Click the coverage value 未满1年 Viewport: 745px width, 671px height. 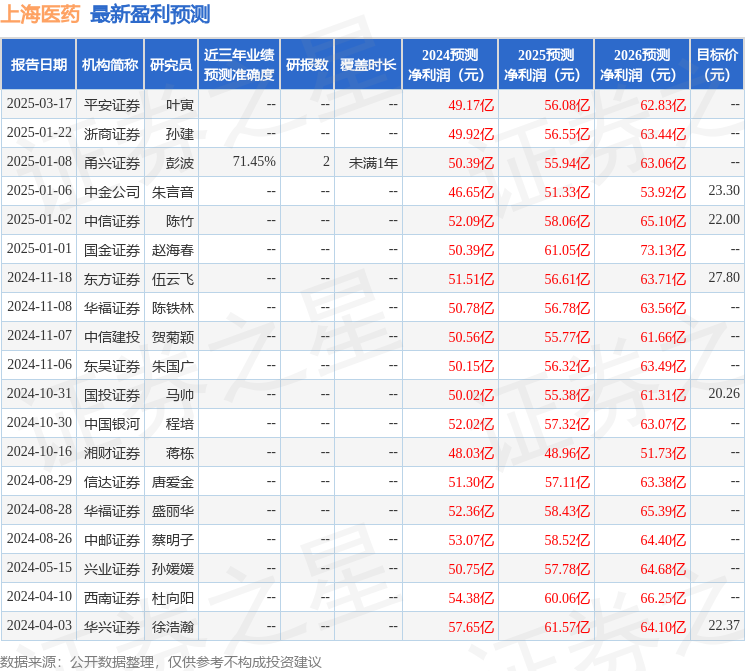[x=373, y=163]
